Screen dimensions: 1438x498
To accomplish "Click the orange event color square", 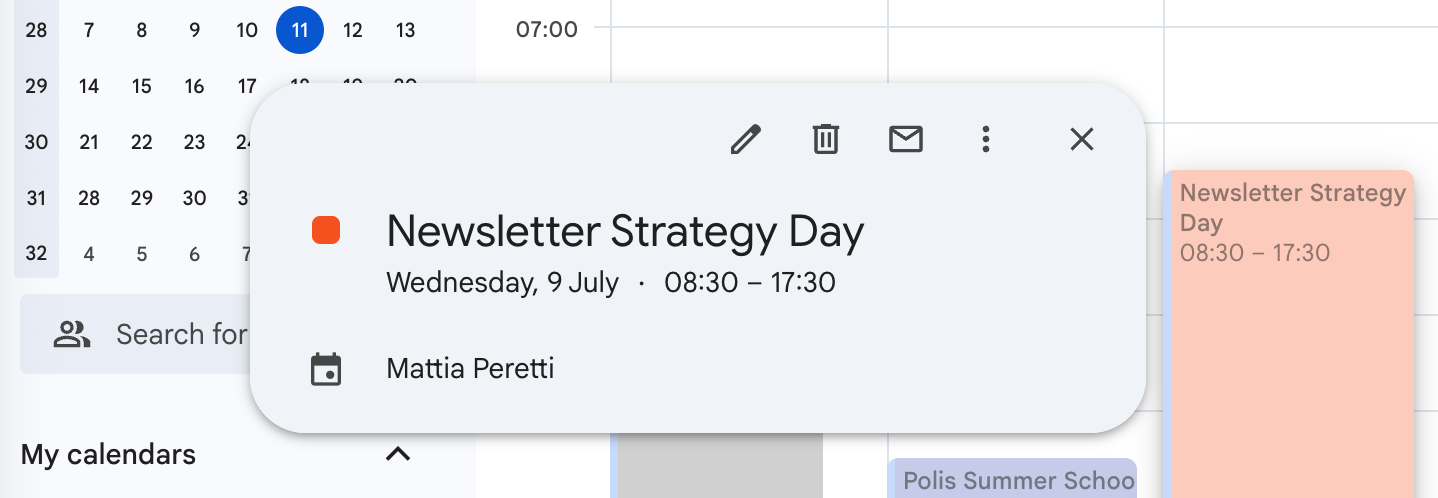I will (x=326, y=230).
